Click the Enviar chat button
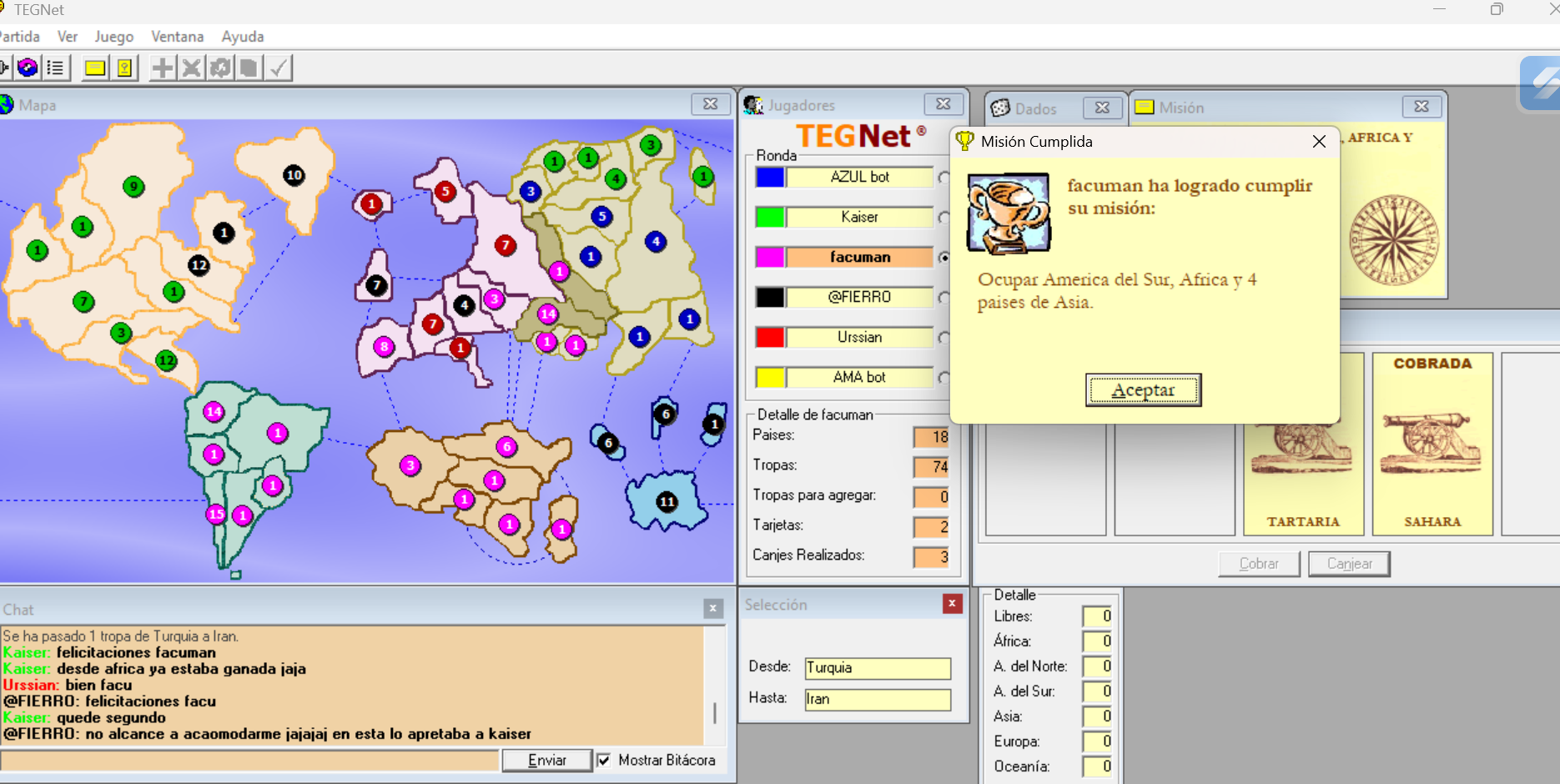The height and width of the screenshot is (784, 1560). coord(546,760)
